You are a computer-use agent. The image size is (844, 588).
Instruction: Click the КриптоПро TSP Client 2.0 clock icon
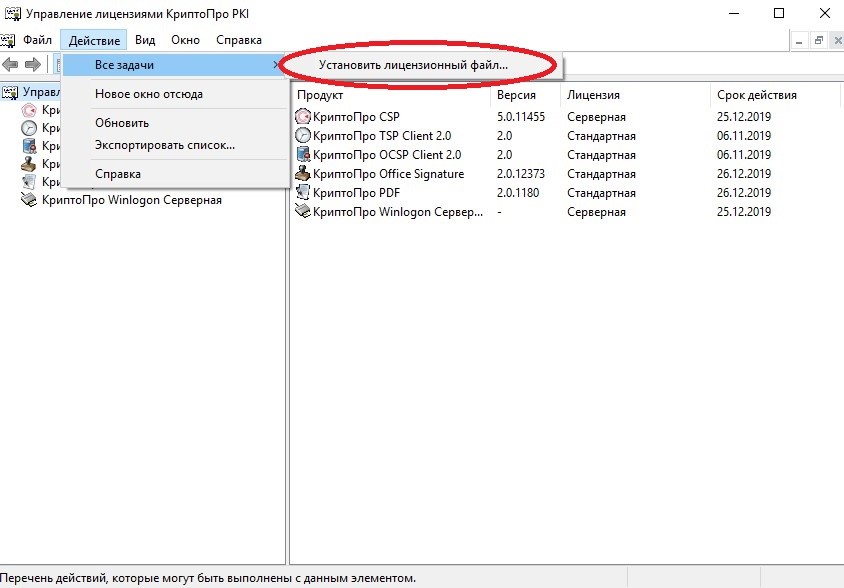click(x=303, y=135)
